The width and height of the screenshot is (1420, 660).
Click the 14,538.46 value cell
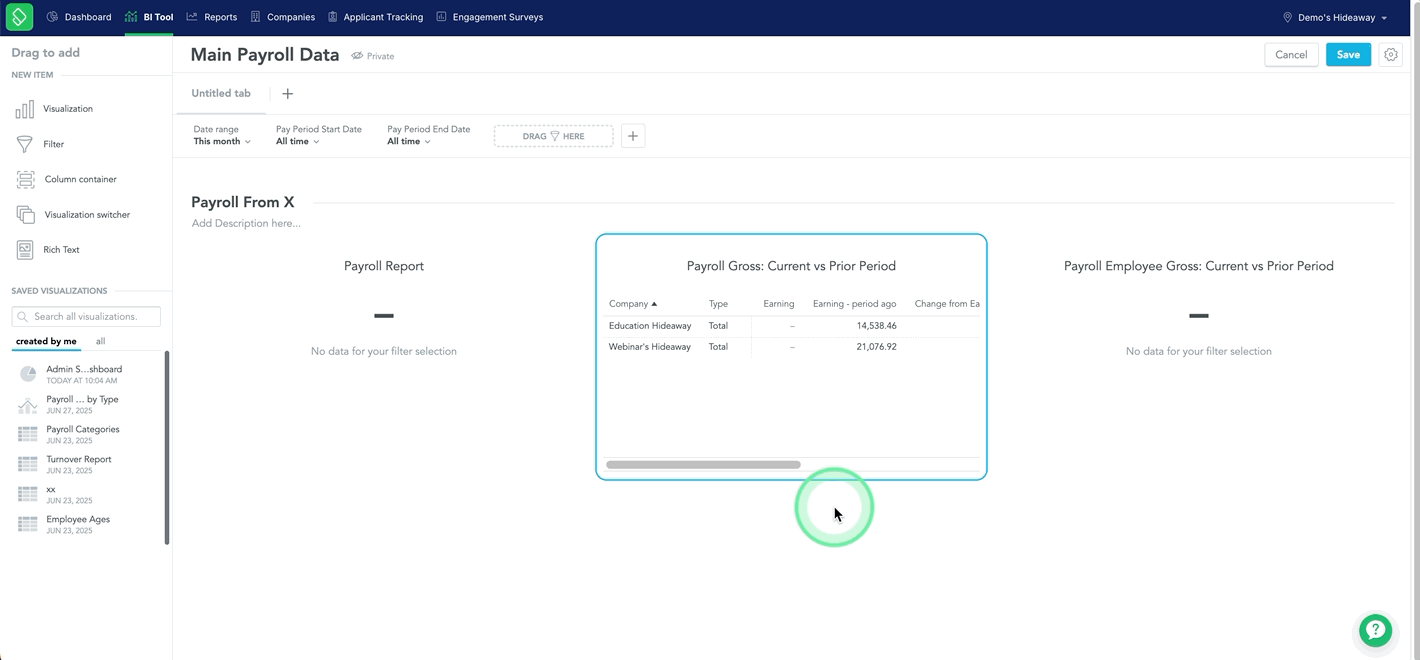click(876, 326)
